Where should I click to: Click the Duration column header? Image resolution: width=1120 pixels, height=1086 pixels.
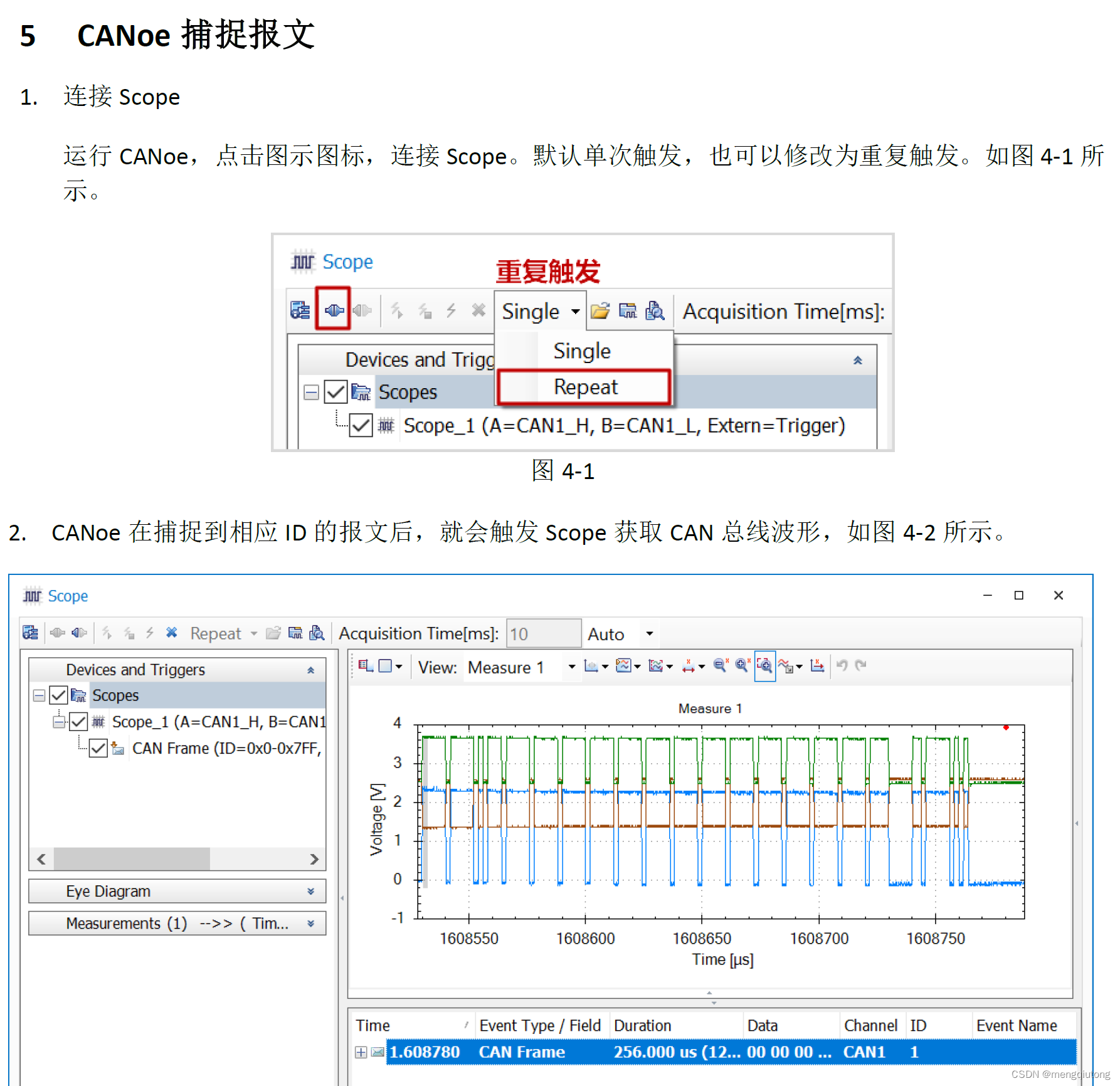pos(676,1025)
